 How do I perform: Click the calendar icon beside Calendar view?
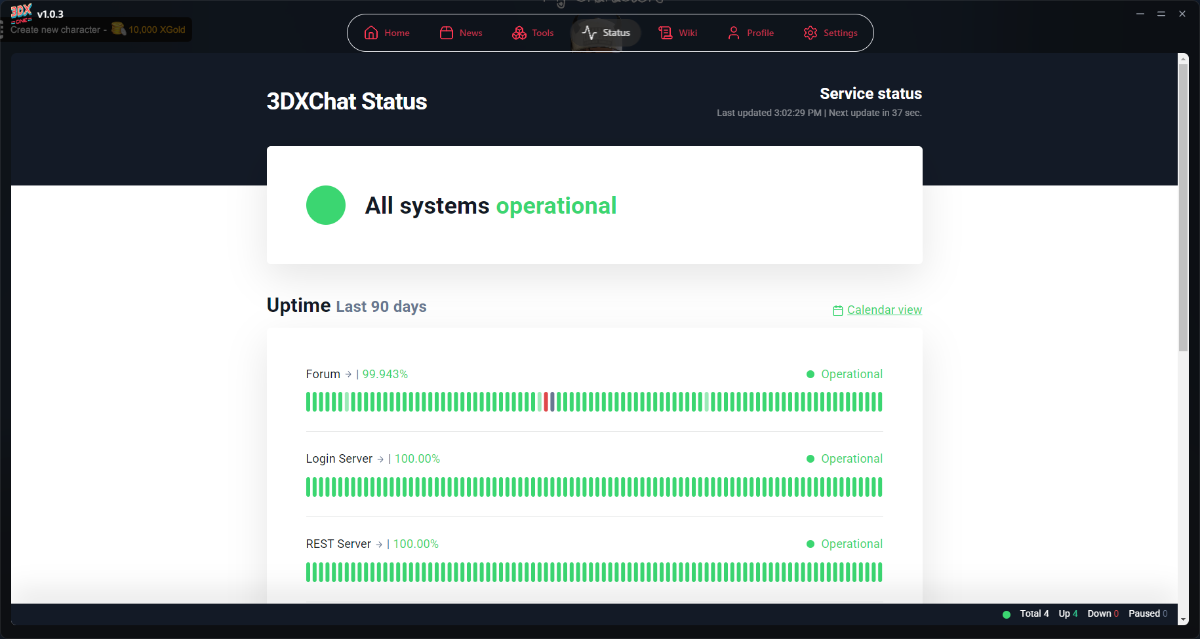coord(838,311)
